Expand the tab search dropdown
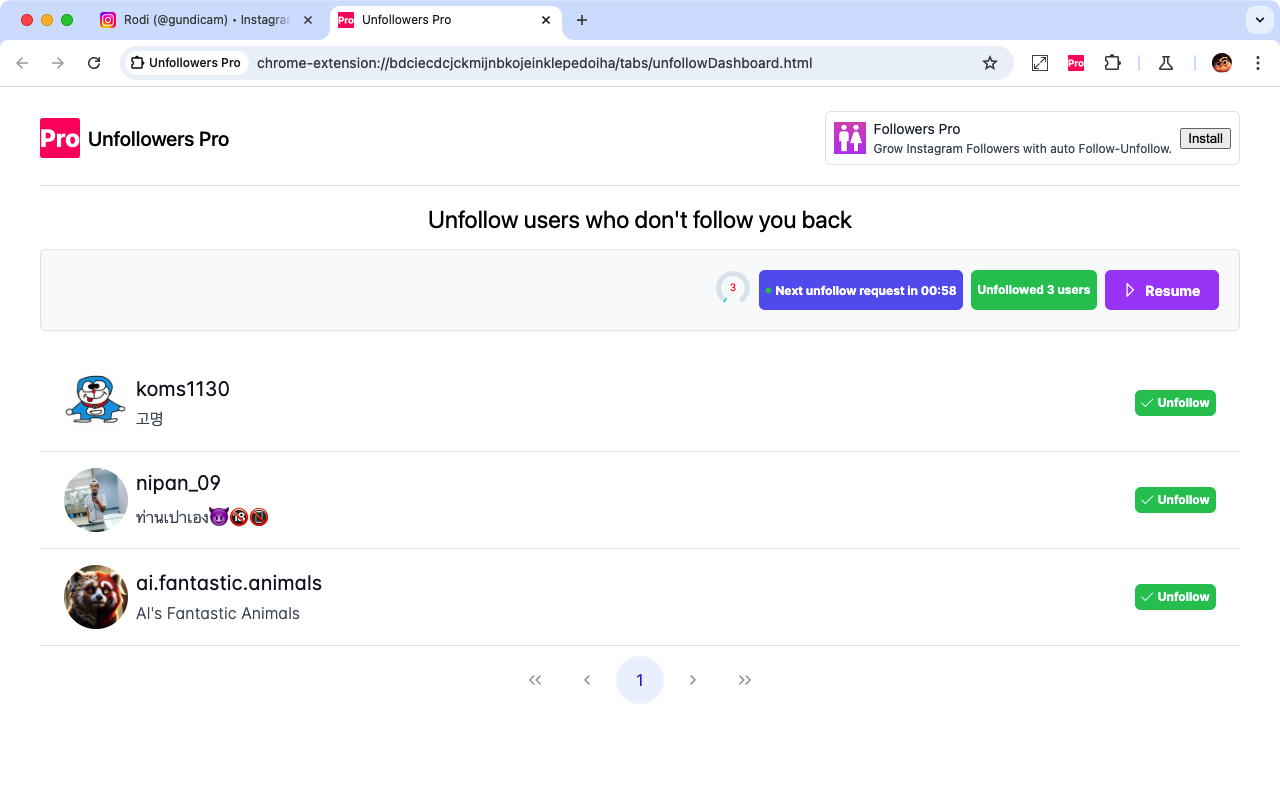 click(1259, 20)
